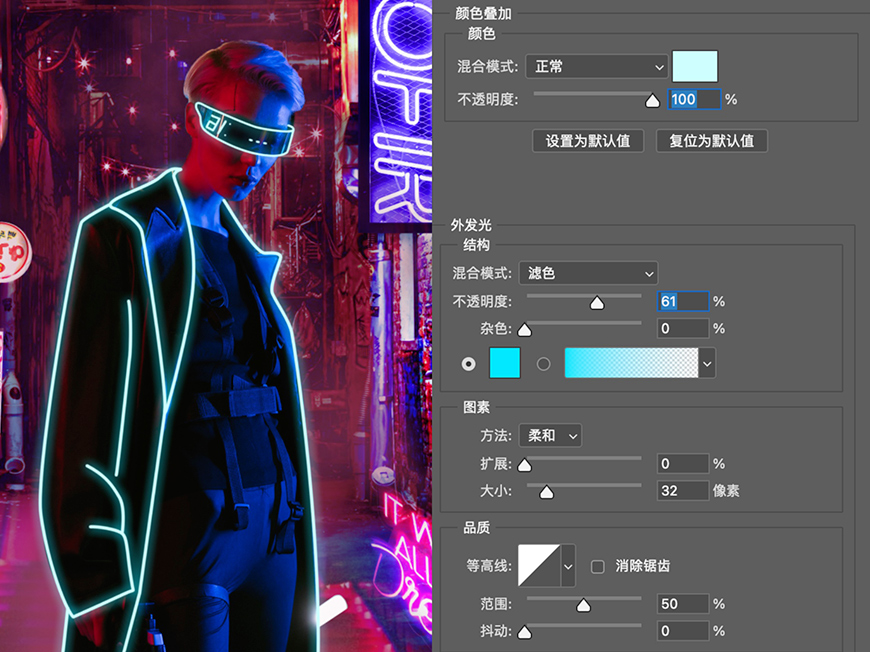Click the light cyan color swatch beside 混合模式
The height and width of the screenshot is (652, 870).
click(696, 66)
